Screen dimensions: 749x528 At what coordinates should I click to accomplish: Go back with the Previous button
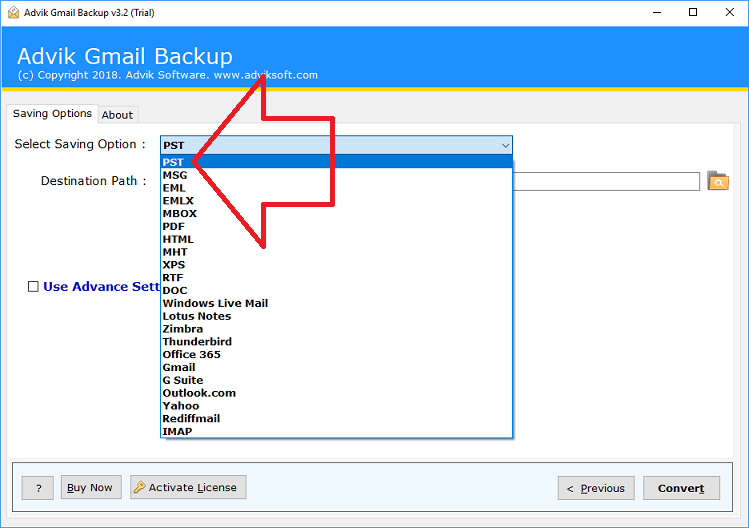point(596,488)
